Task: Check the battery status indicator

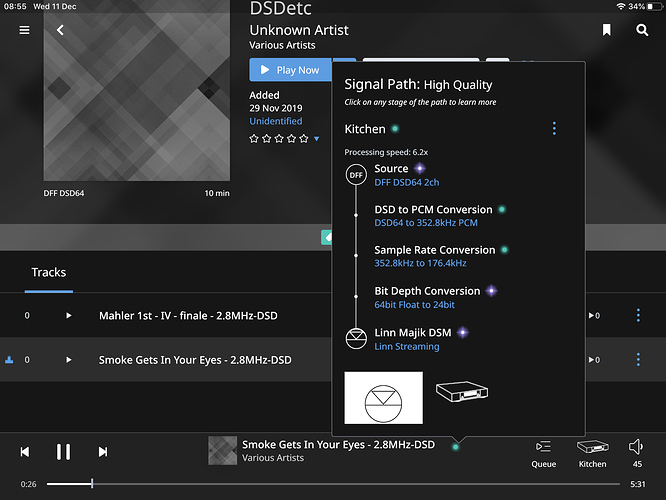Action: pyautogui.click(x=655, y=6)
